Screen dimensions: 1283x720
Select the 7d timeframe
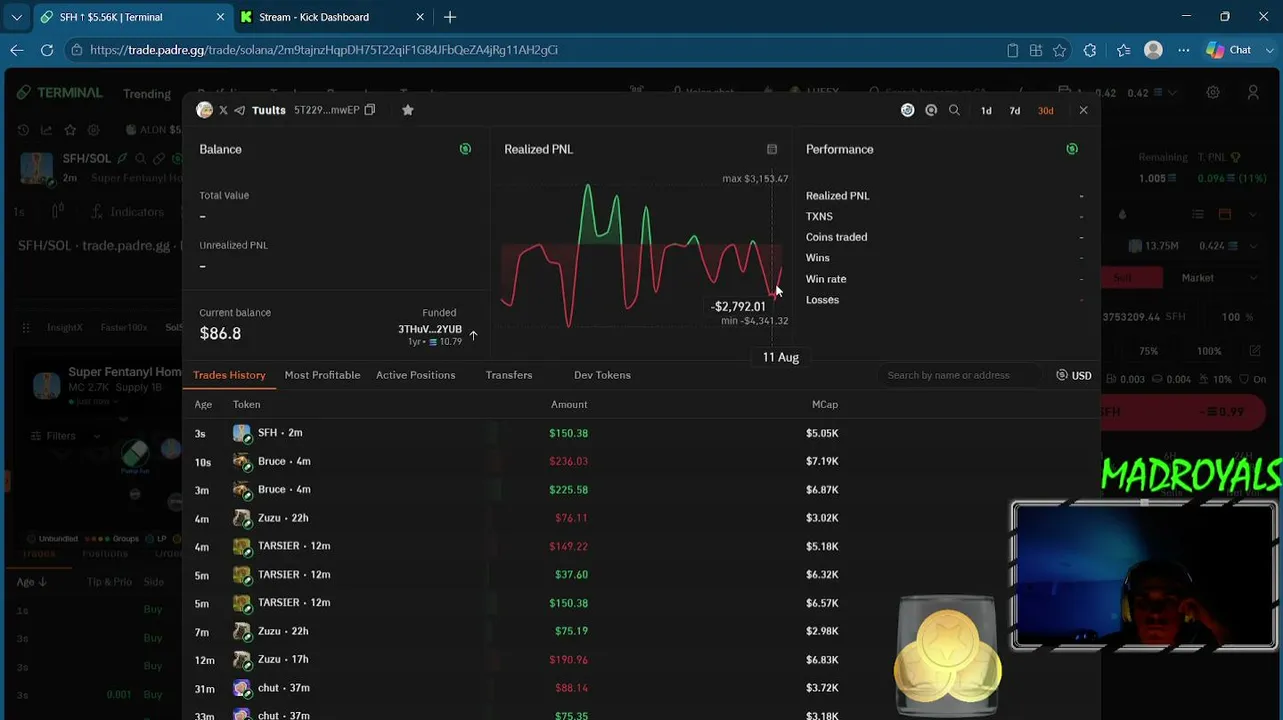(x=1014, y=111)
